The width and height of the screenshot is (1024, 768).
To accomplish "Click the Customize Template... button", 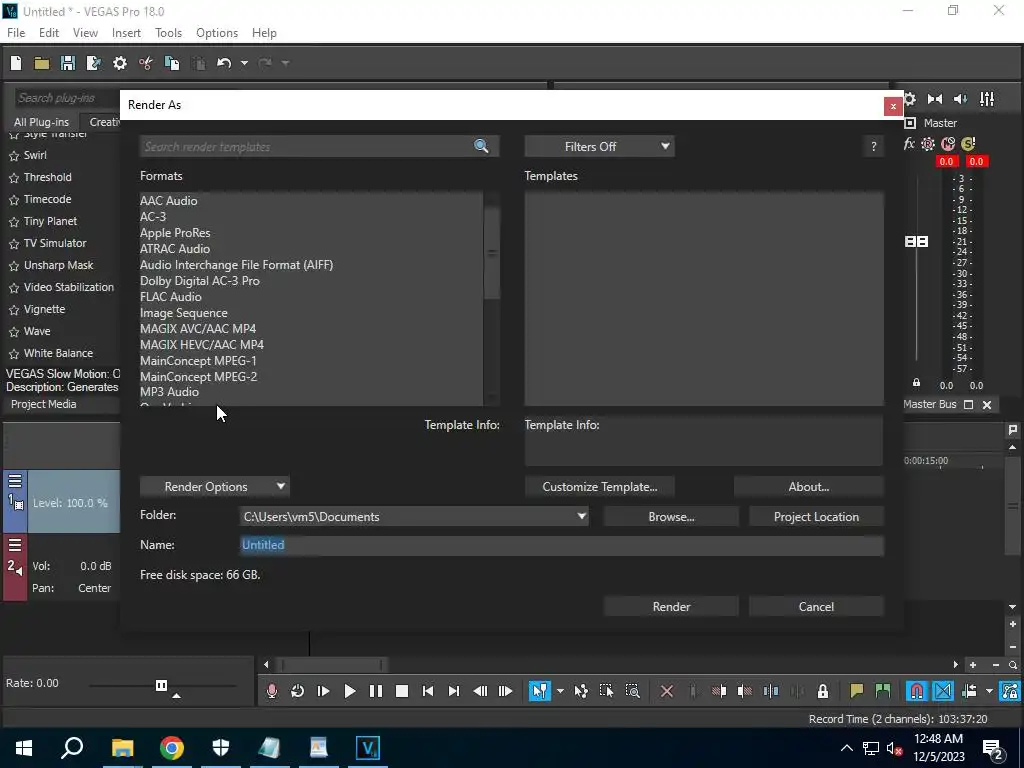I will tap(600, 487).
